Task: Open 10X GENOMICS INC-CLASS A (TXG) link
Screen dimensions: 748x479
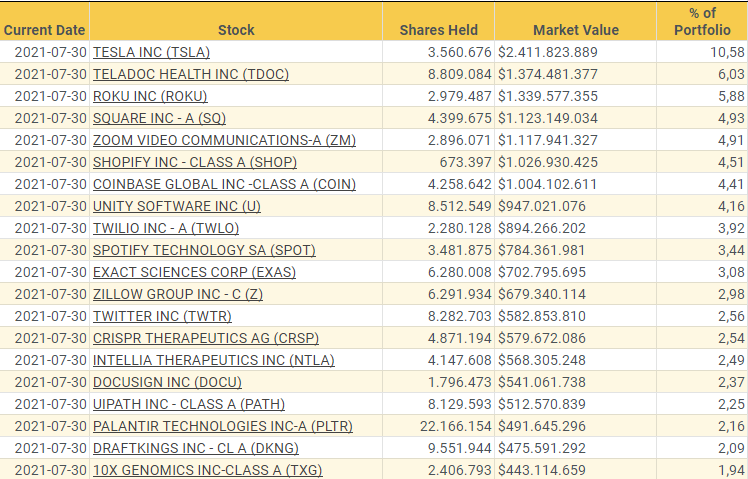Action: [x=208, y=469]
